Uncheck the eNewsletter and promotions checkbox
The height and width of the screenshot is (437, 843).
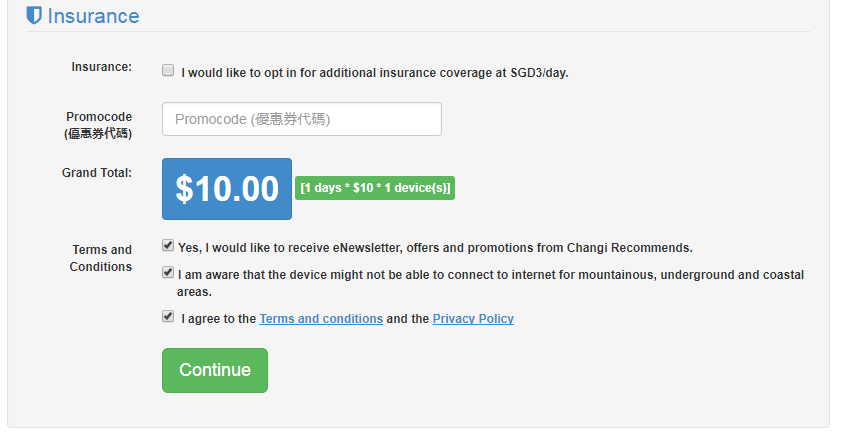168,245
